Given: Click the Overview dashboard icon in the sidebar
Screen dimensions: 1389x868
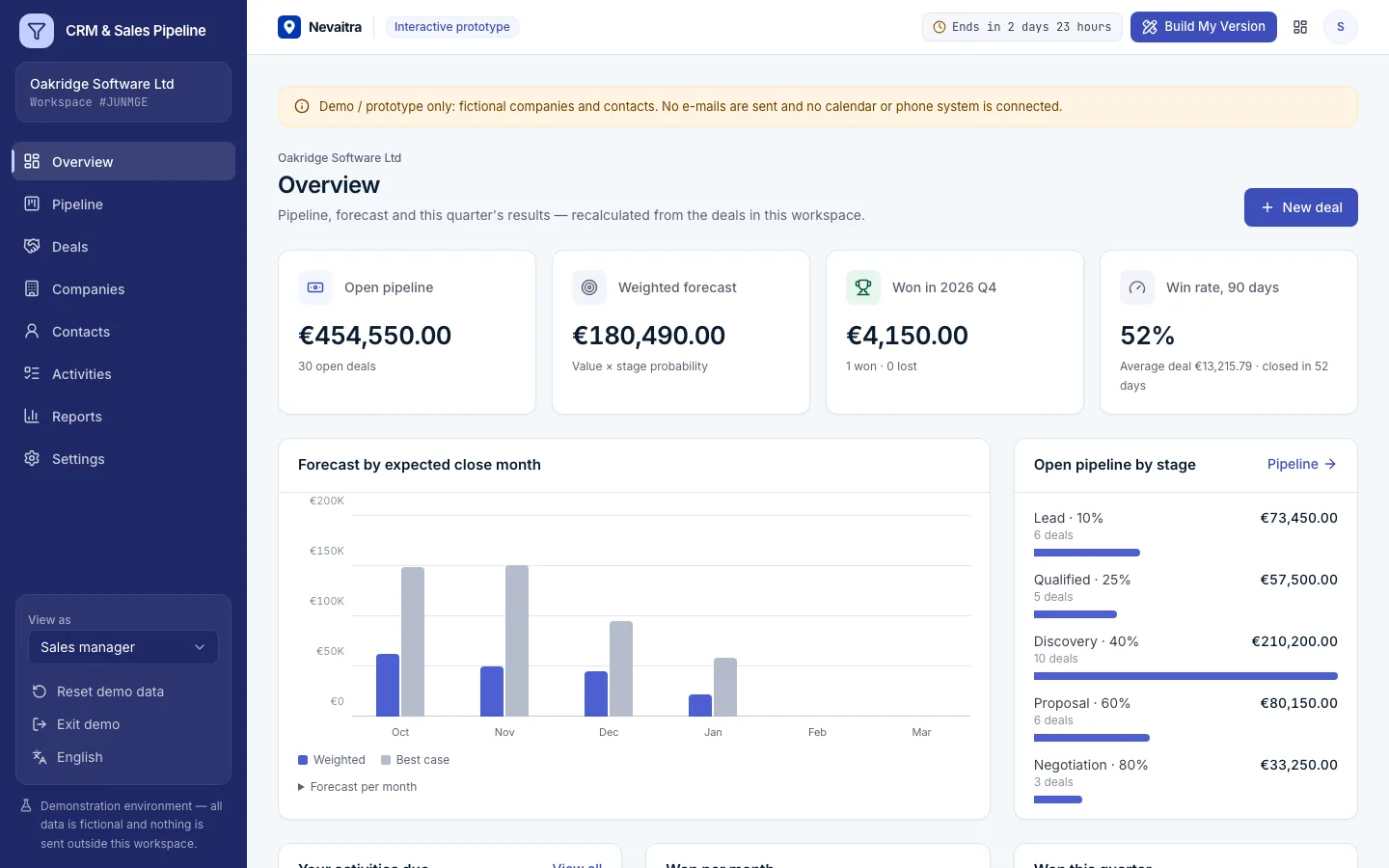Looking at the screenshot, I should [x=32, y=161].
